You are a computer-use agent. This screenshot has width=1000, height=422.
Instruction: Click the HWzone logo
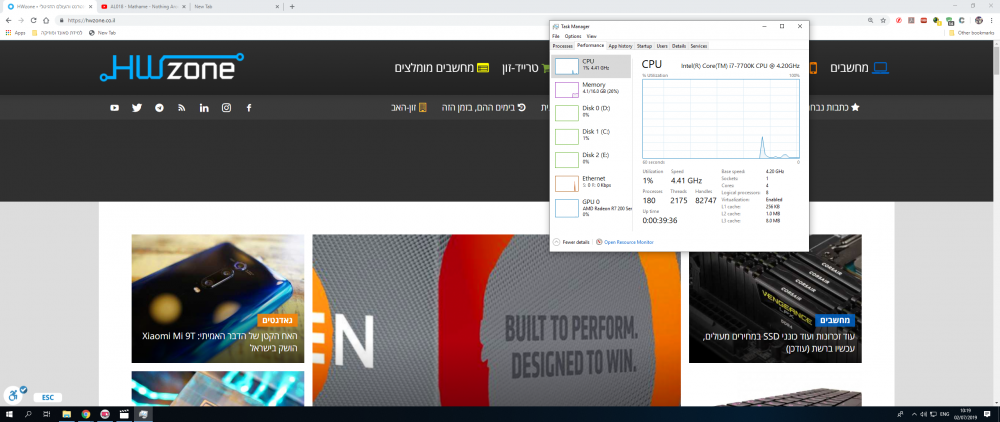point(172,68)
